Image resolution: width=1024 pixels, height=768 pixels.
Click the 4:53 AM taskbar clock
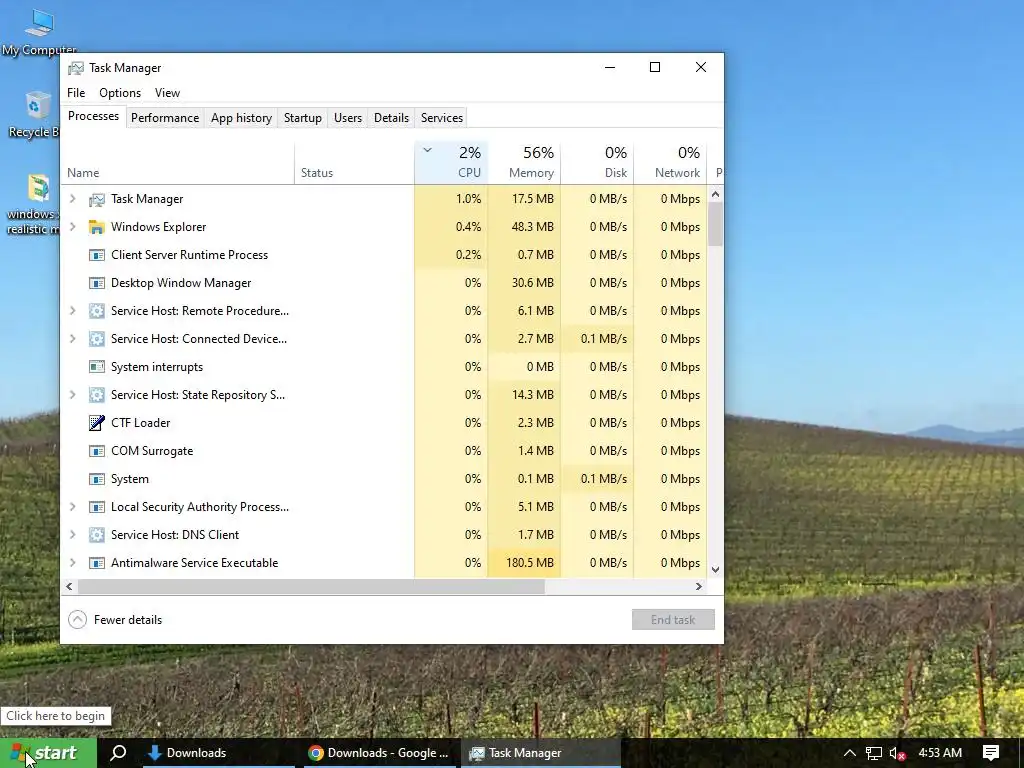[940, 753]
